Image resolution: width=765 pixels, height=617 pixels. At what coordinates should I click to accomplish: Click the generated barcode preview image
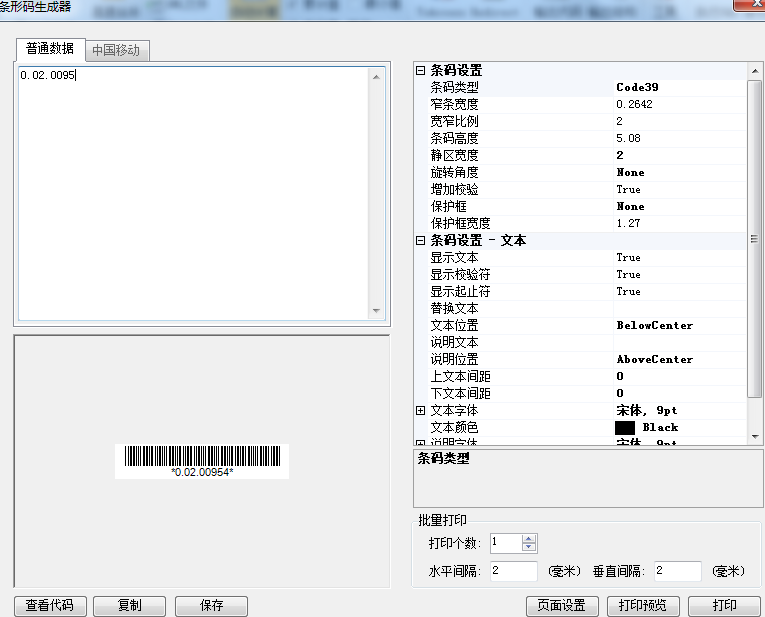click(x=202, y=461)
